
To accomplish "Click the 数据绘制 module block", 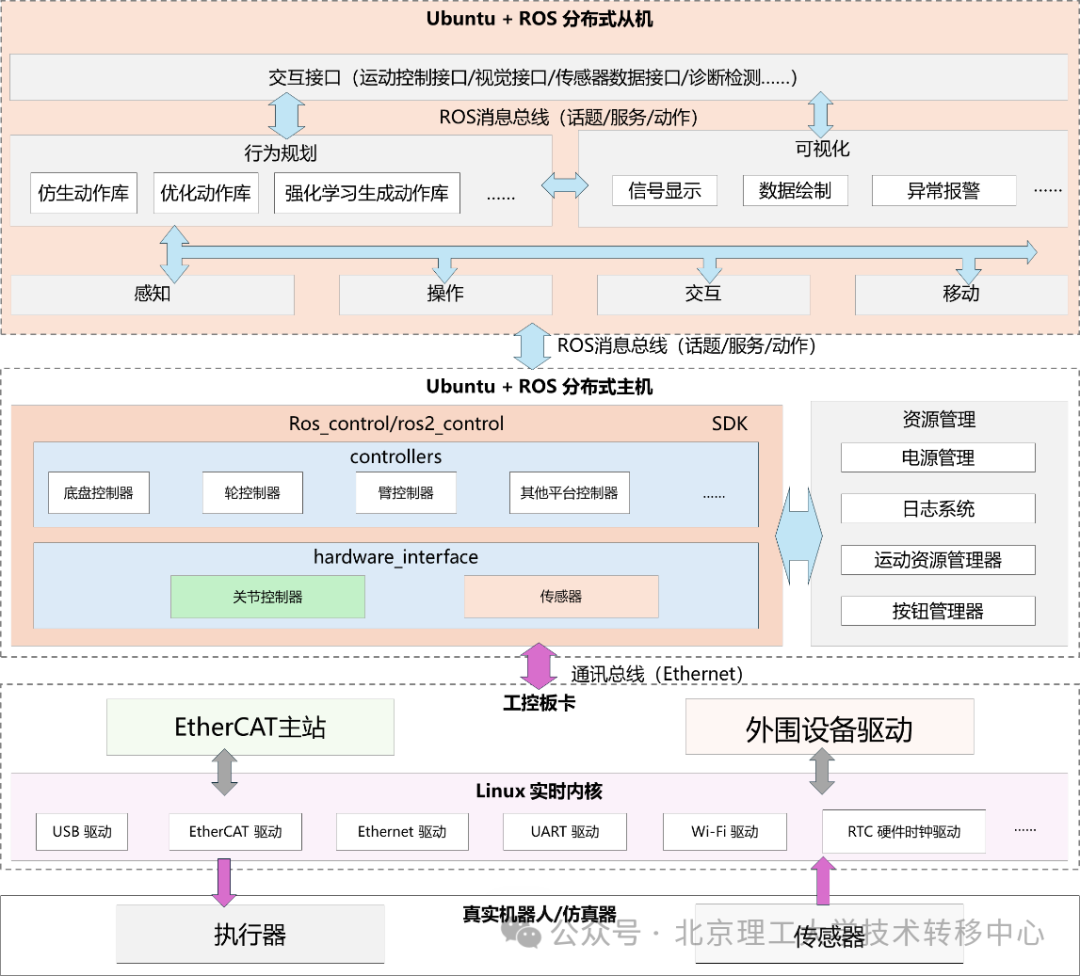I will click(x=794, y=190).
